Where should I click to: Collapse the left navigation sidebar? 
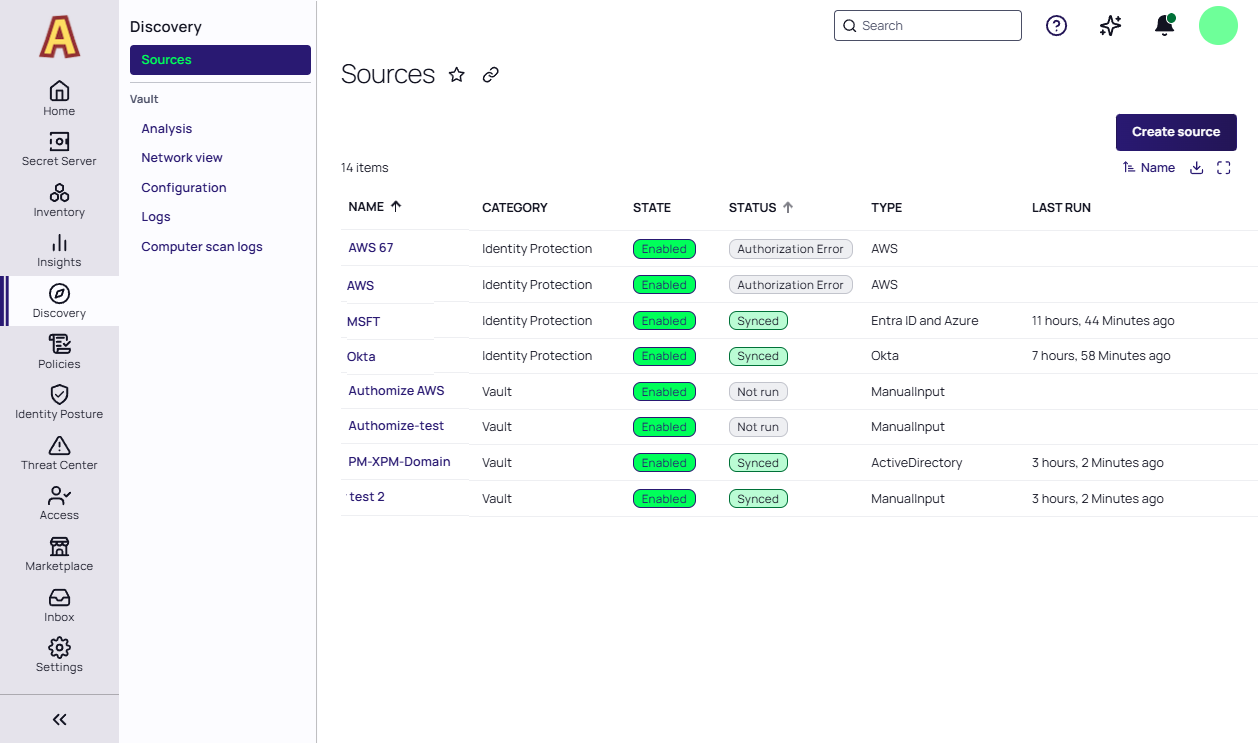[x=59, y=719]
